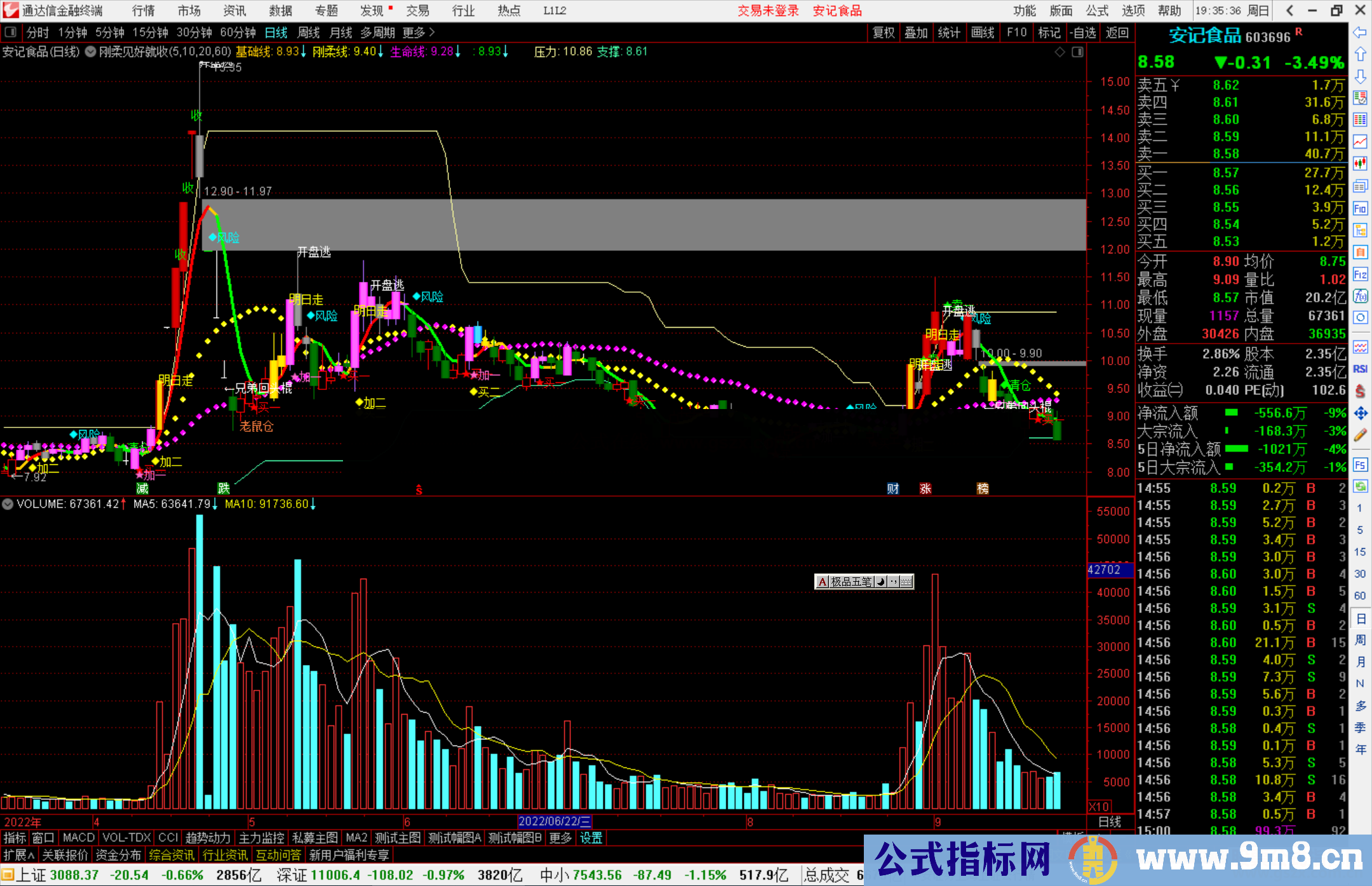The height and width of the screenshot is (886, 1372).
Task: Toggle the indicator circle before 刚柔见好就收
Action: (90, 52)
